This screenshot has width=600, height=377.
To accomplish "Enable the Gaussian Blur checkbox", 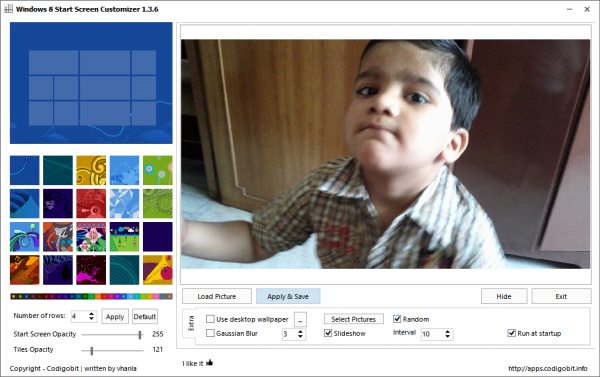I will coord(210,333).
